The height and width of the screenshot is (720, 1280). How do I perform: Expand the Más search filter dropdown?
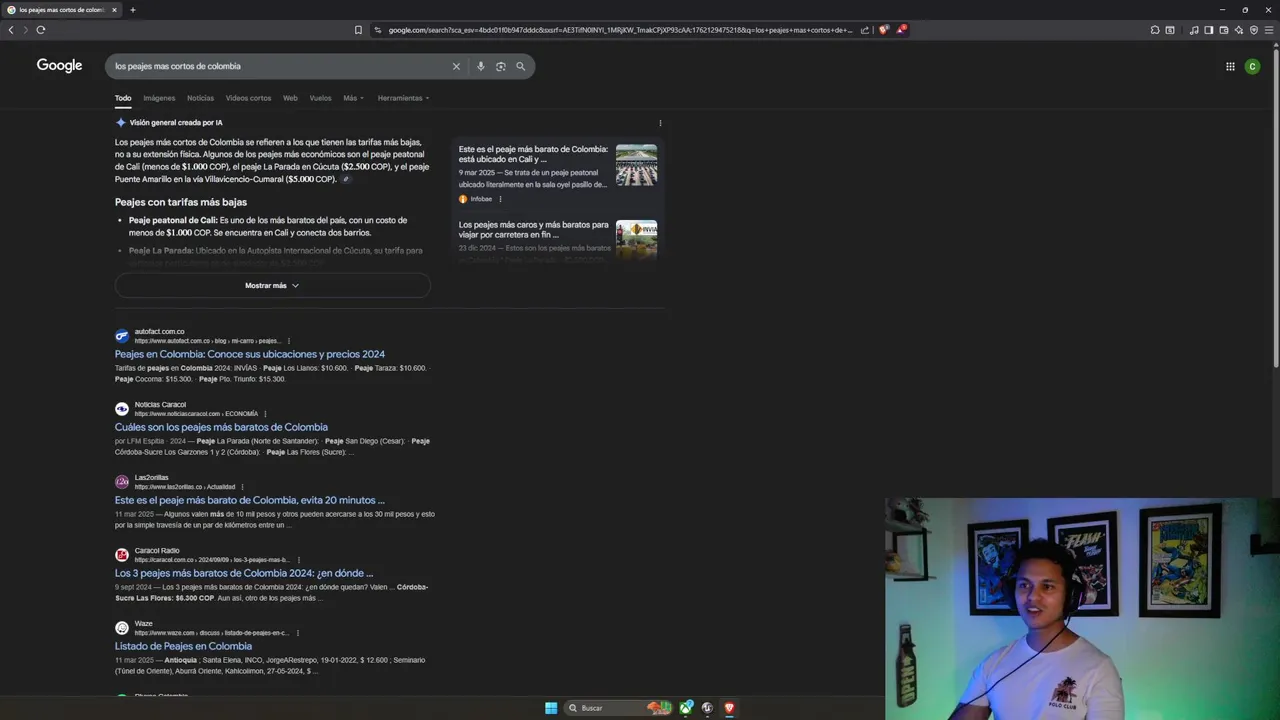pyautogui.click(x=353, y=98)
